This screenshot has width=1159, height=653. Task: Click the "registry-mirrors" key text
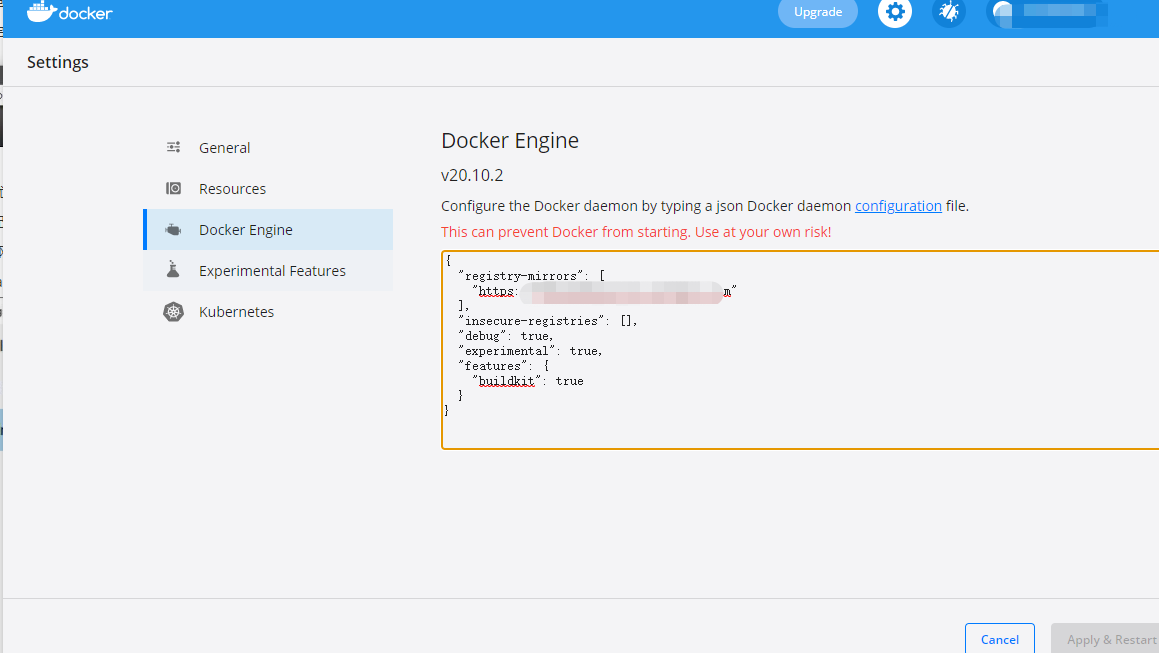[x=521, y=276]
